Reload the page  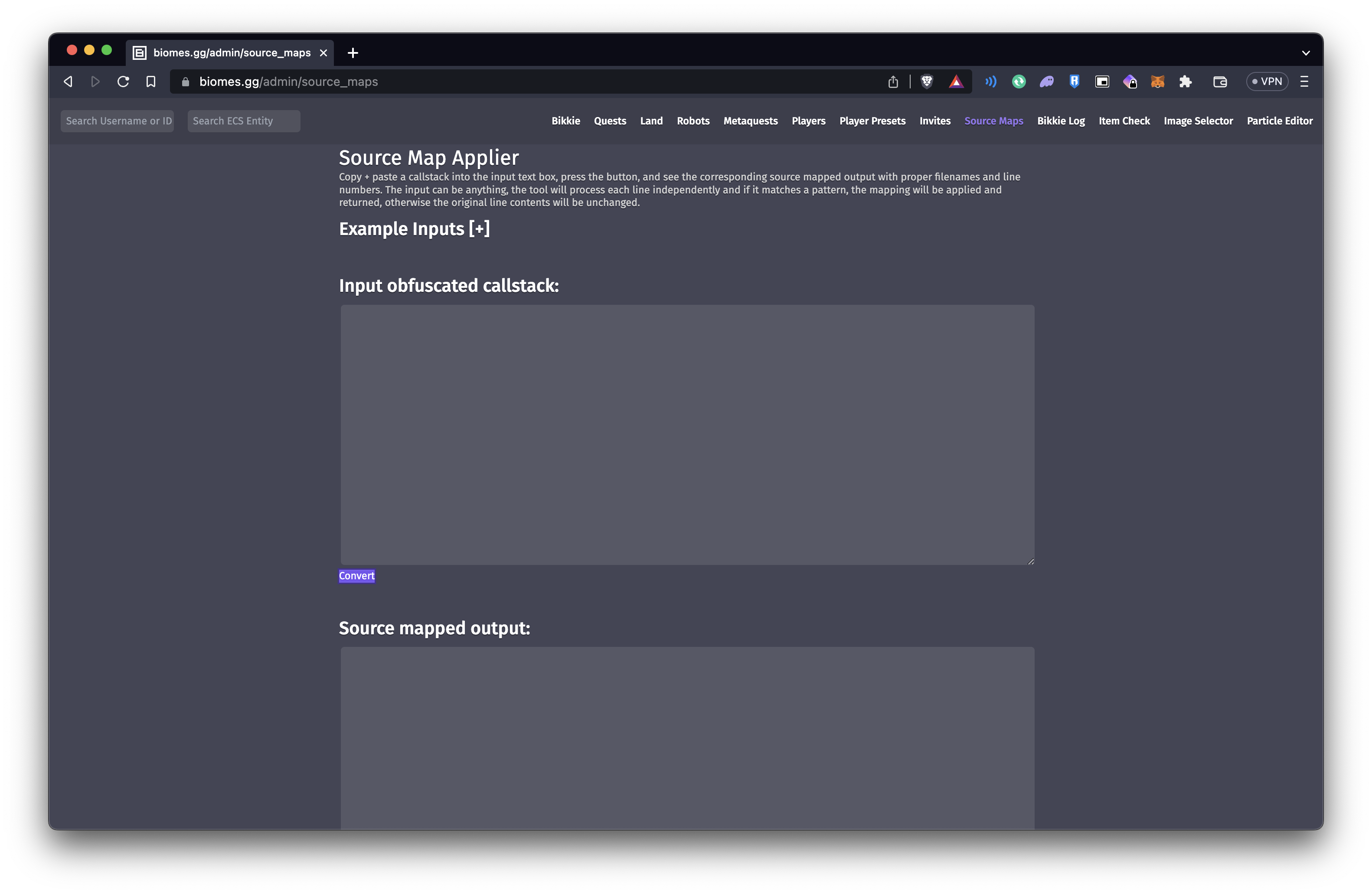coord(123,82)
